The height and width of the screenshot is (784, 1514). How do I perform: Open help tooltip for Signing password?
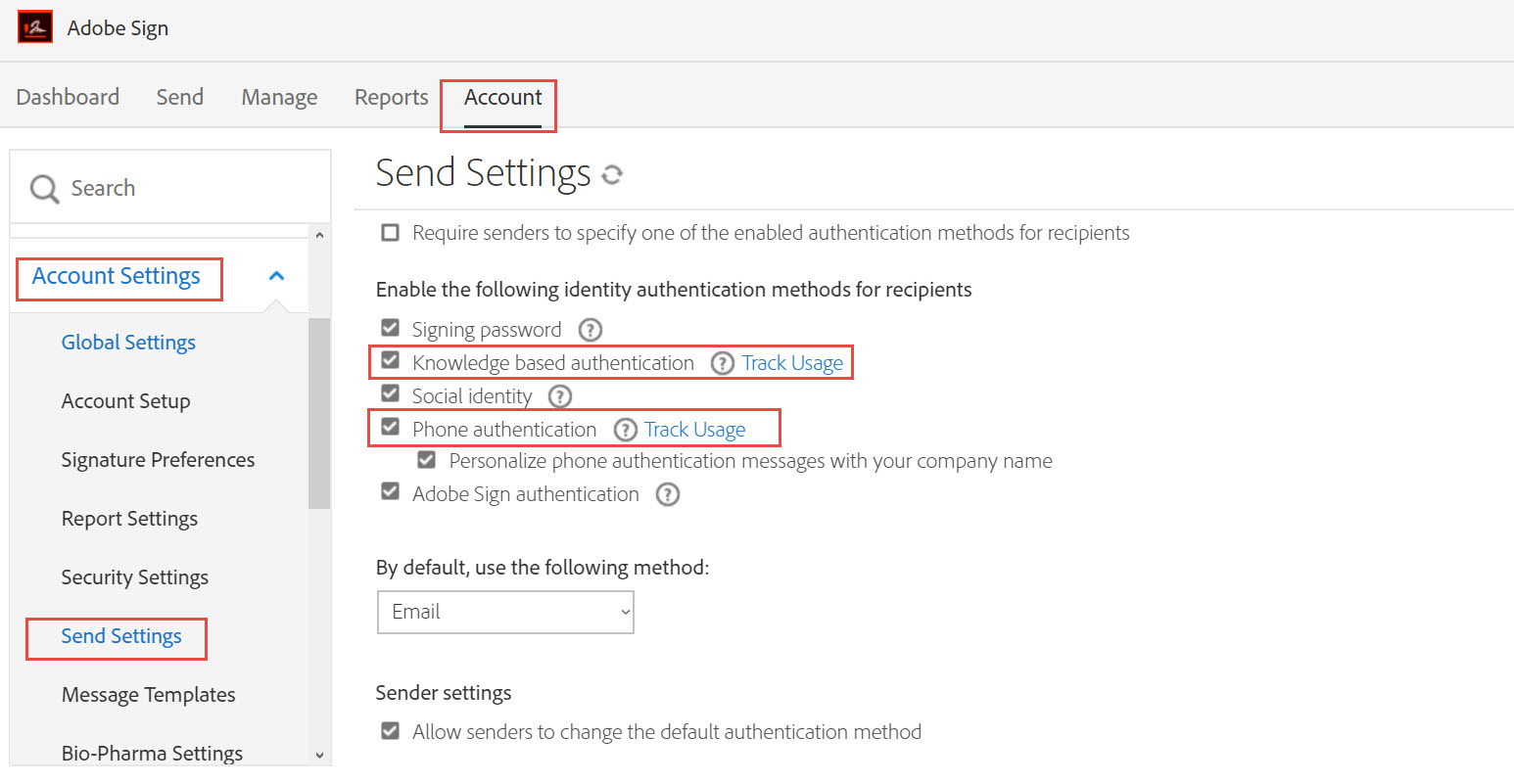click(590, 330)
